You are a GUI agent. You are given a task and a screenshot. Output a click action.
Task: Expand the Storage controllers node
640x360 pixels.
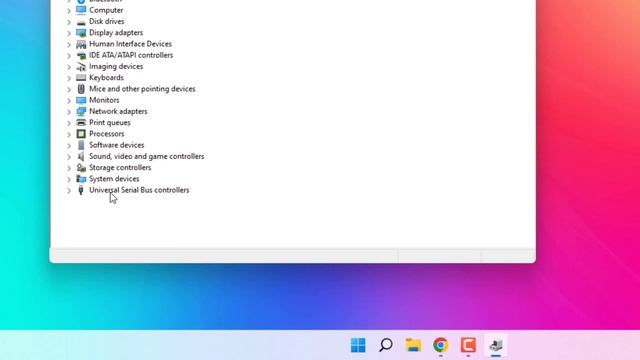69,168
